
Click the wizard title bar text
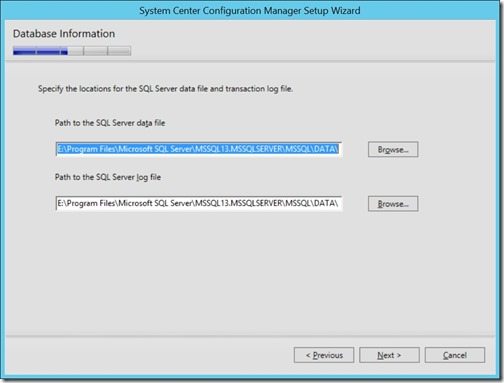coord(250,11)
